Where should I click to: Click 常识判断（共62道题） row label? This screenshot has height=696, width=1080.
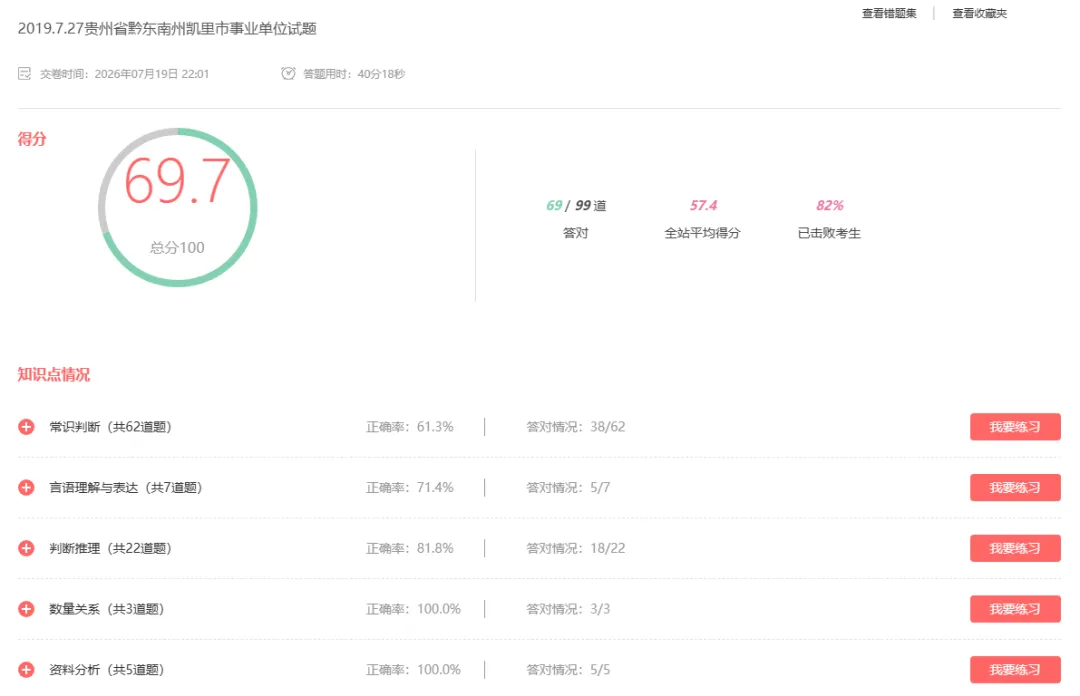110,427
